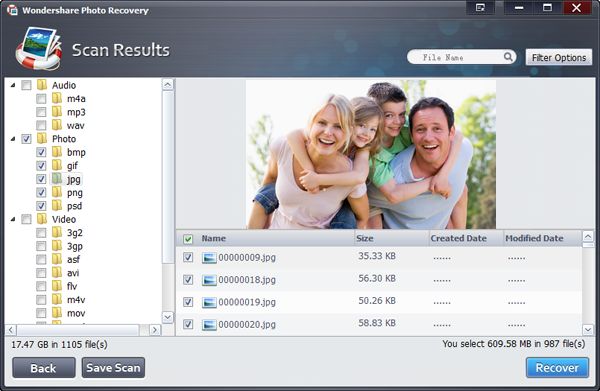
Task: Click image icon of 00000019.jpg
Action: pos(209,302)
